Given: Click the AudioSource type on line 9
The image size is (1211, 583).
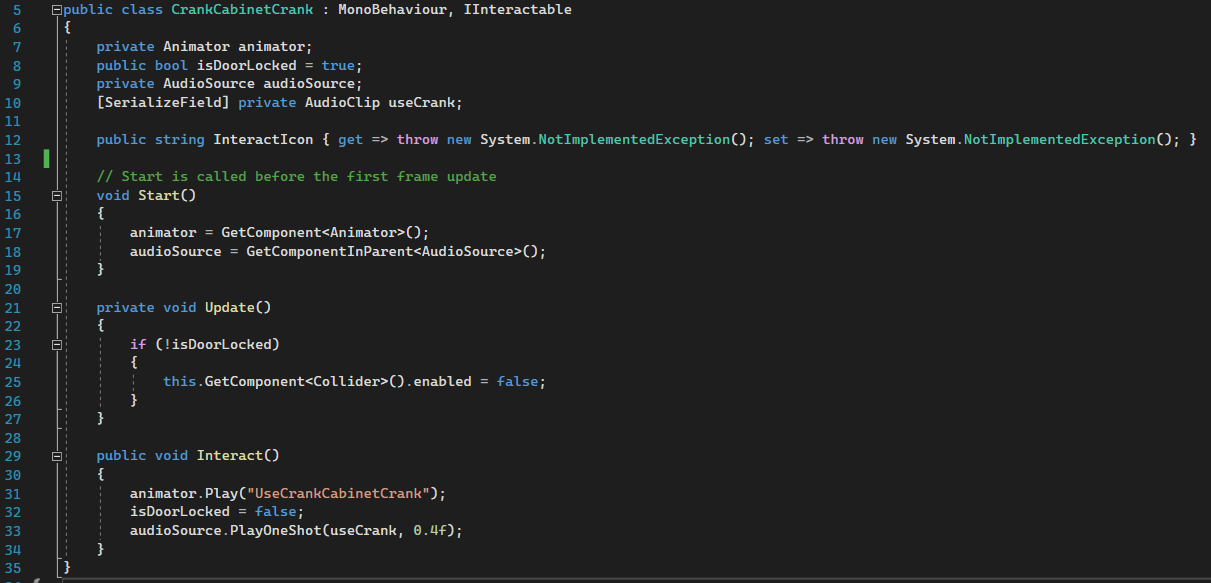Looking at the screenshot, I should [208, 84].
